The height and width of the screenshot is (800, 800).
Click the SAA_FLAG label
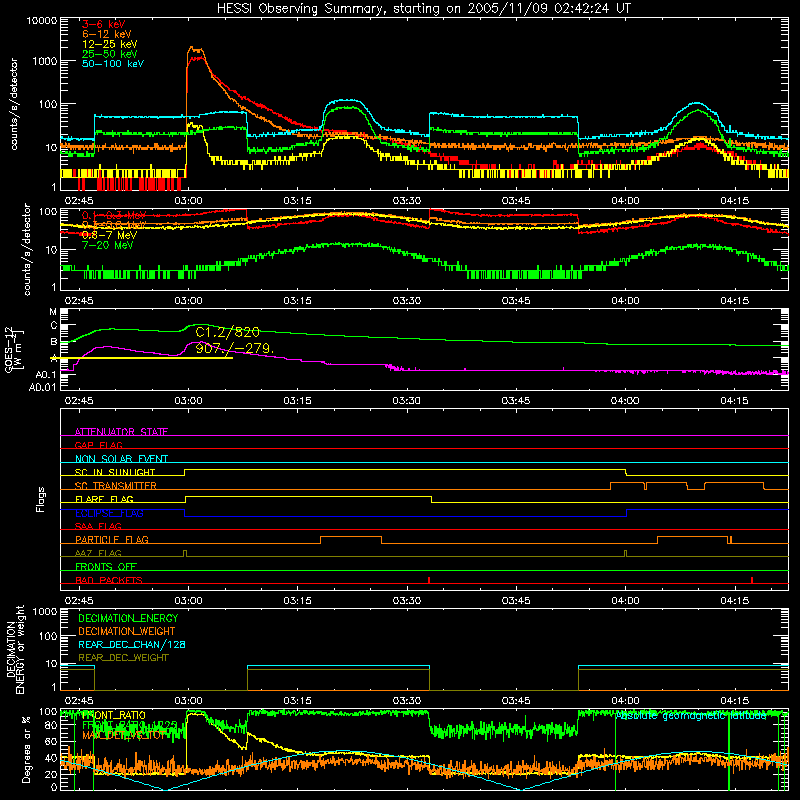(x=98, y=526)
